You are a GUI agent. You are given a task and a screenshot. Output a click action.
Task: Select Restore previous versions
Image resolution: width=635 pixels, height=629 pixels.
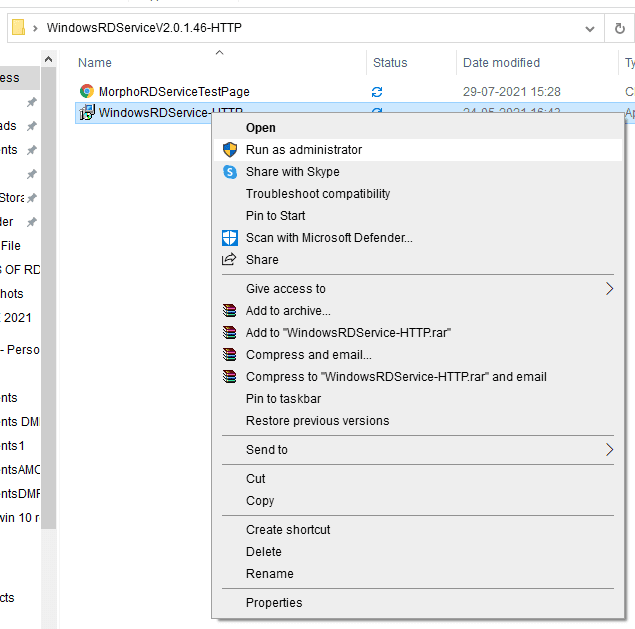click(x=418, y=421)
